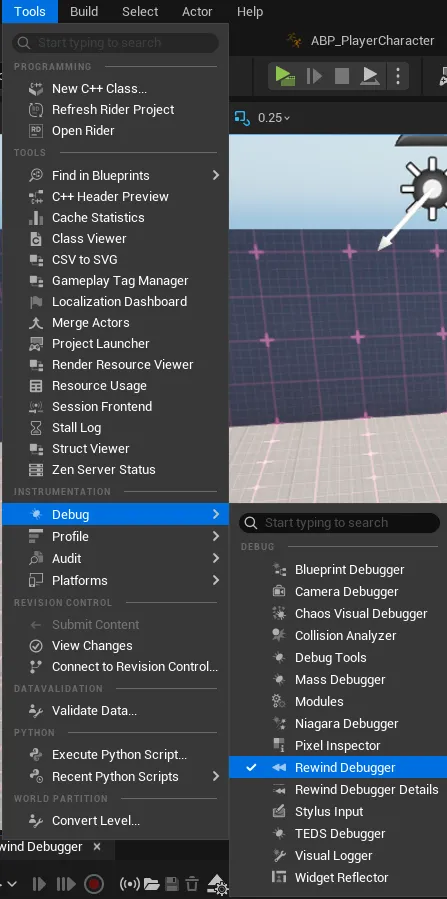
Task: Click the trash icon in Rewind Debugger toolbar
Action: [x=193, y=884]
